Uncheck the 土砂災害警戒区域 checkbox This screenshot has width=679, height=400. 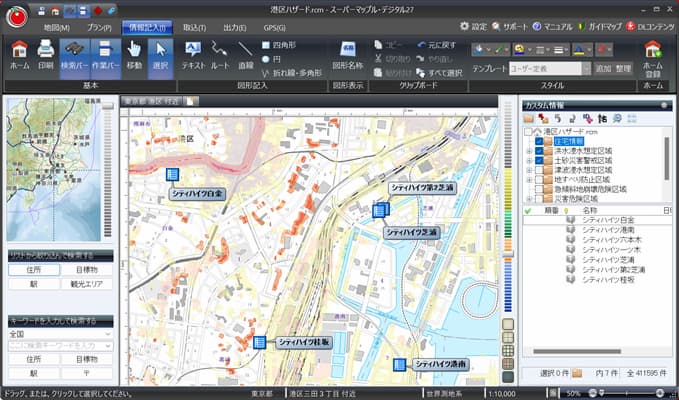click(539, 161)
